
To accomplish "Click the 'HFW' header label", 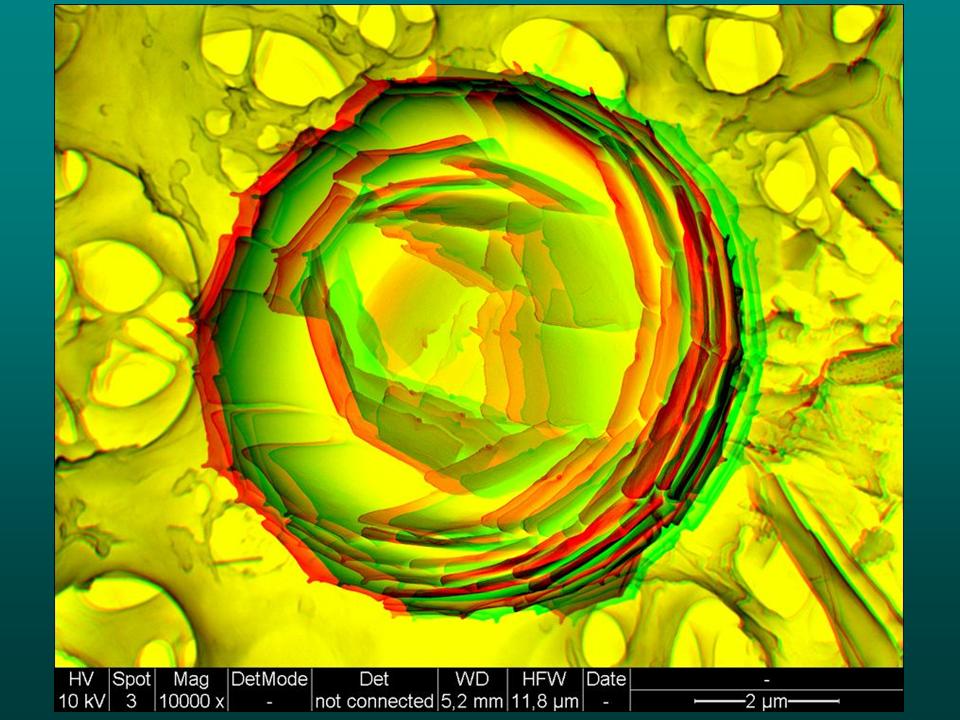I will point(545,679).
